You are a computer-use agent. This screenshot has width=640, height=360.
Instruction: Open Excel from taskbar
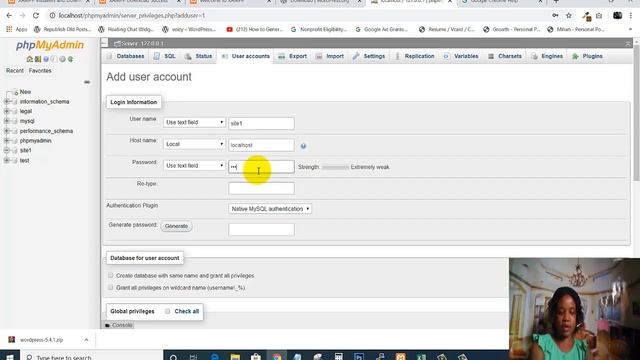(x=421, y=357)
